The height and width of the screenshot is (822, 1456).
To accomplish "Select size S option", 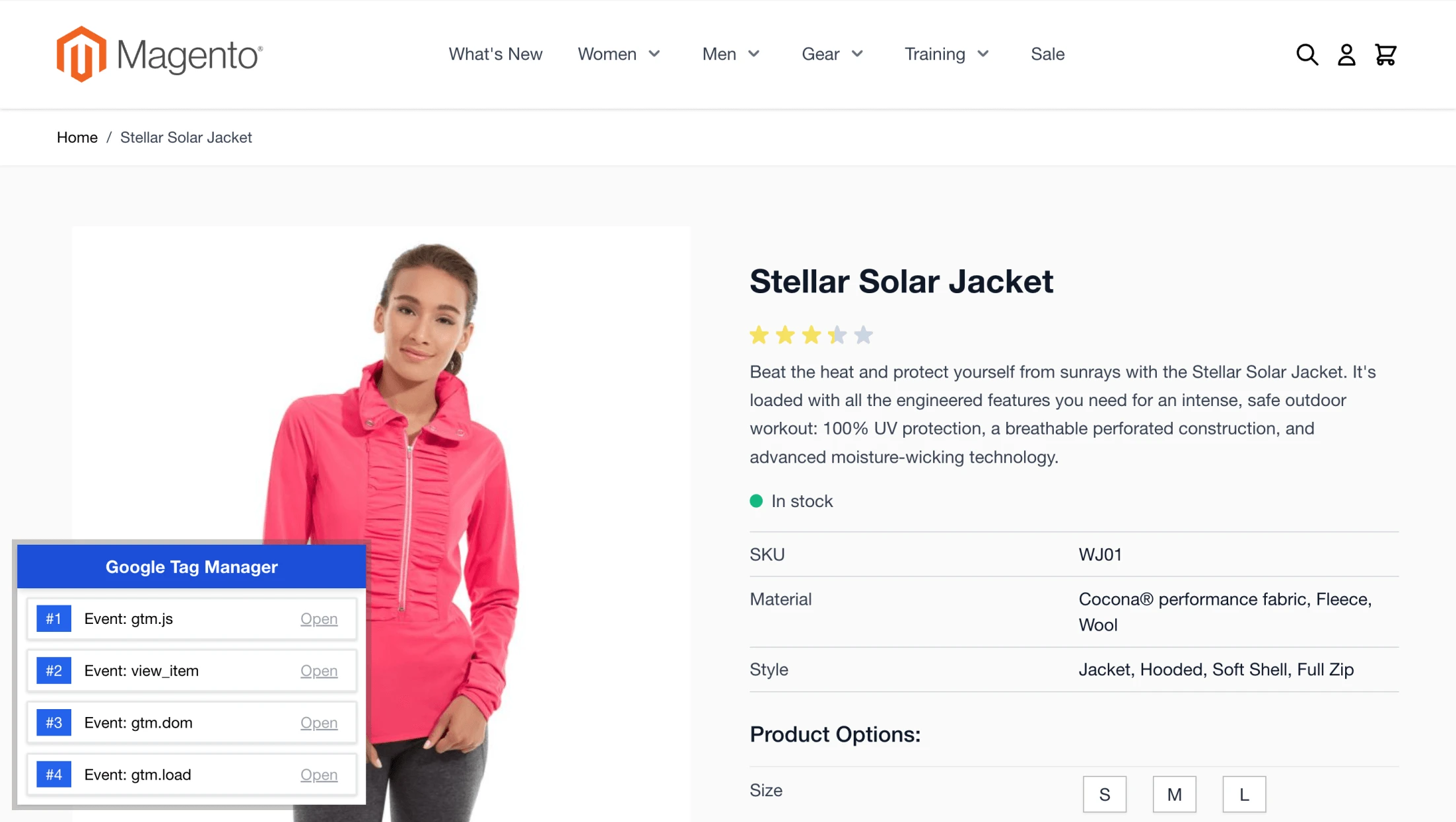I will [x=1105, y=794].
